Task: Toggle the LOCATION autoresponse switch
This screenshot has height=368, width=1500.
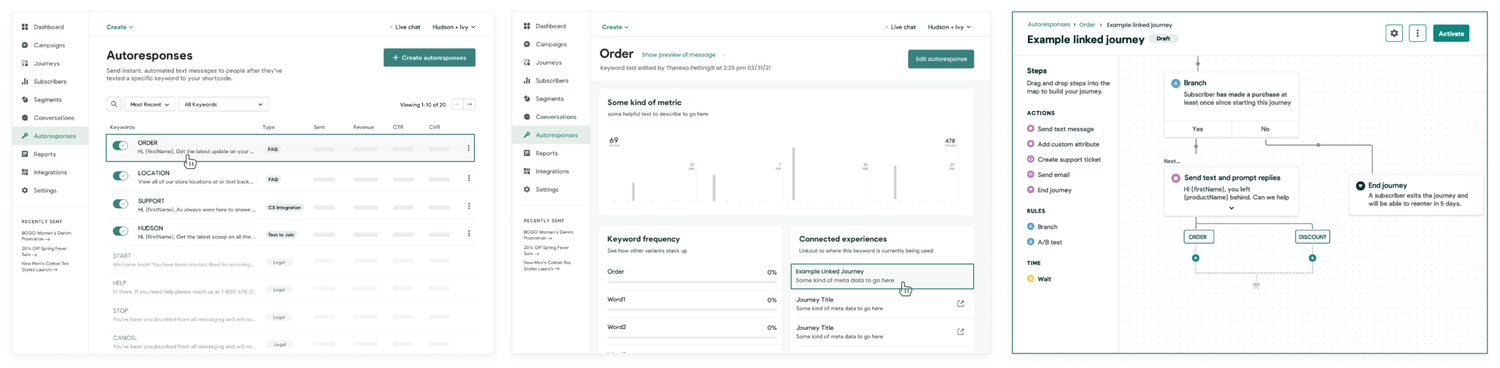Action: coord(120,176)
